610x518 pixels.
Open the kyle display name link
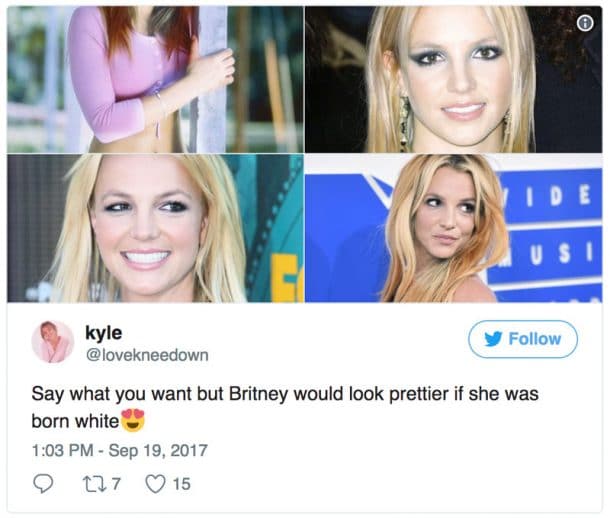click(103, 333)
